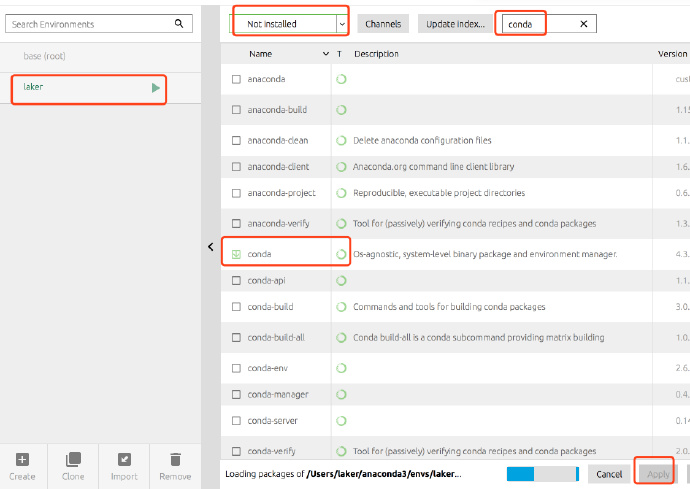Clear the conda search with the X icon
Viewport: 690px width, 489px height.
click(x=584, y=24)
